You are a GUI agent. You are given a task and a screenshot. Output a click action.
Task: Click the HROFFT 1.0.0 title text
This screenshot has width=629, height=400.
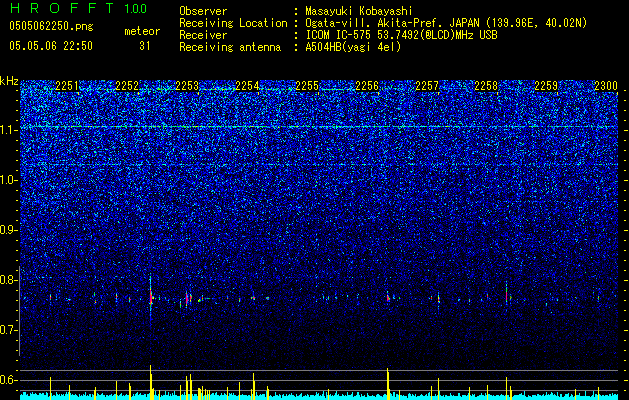tap(78, 8)
